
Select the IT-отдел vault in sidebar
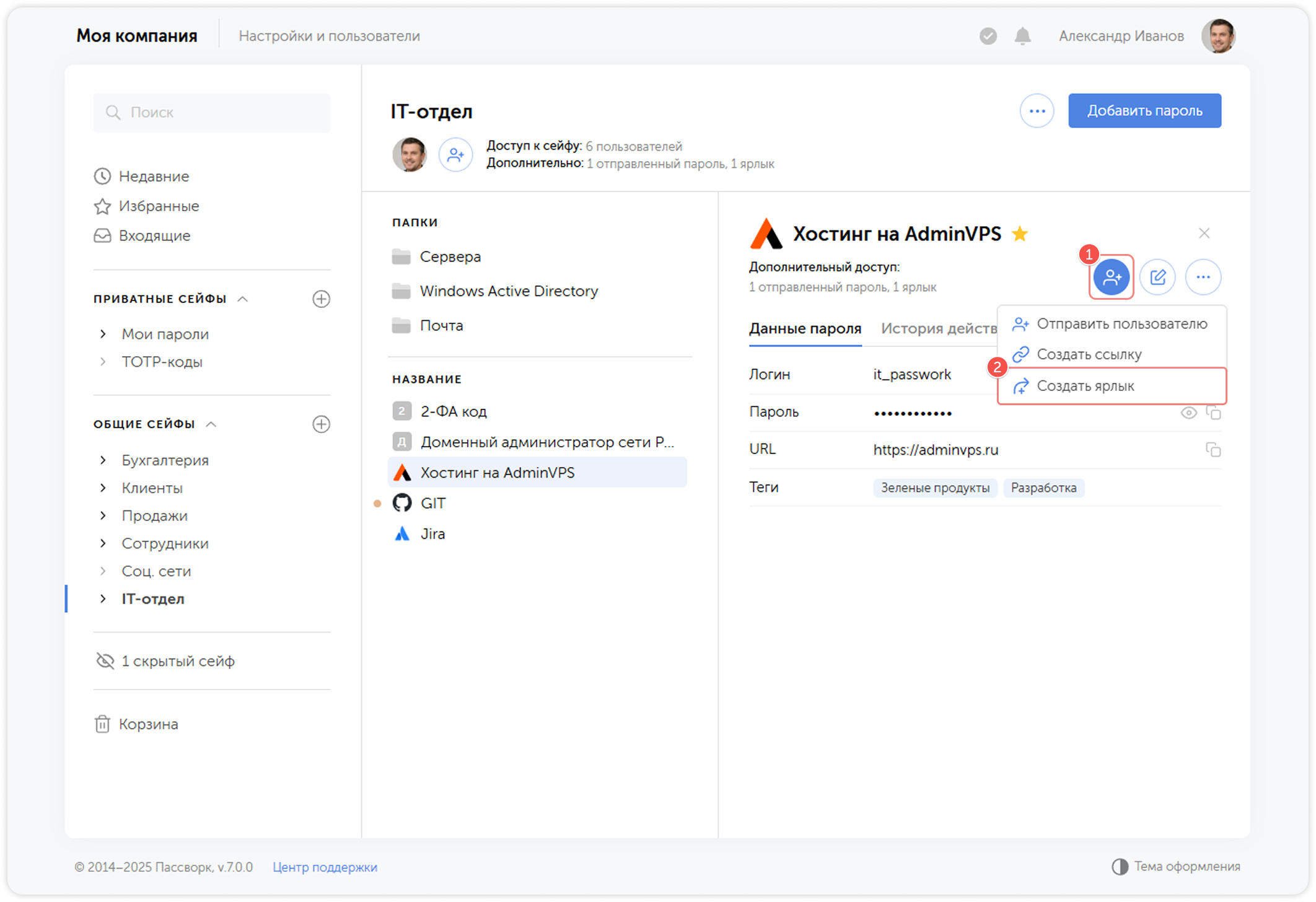coord(153,599)
